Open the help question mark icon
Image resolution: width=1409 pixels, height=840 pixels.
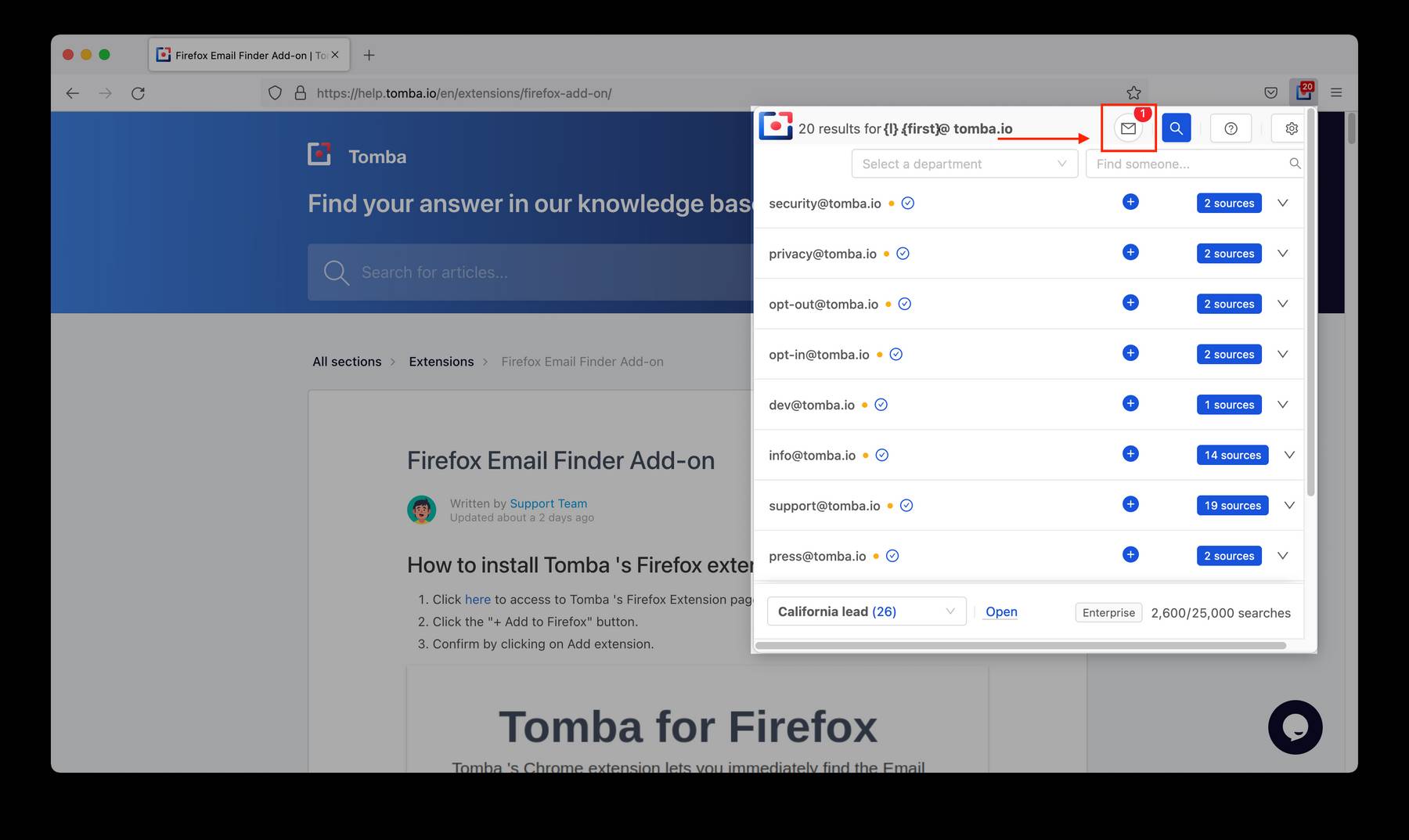[x=1231, y=128]
